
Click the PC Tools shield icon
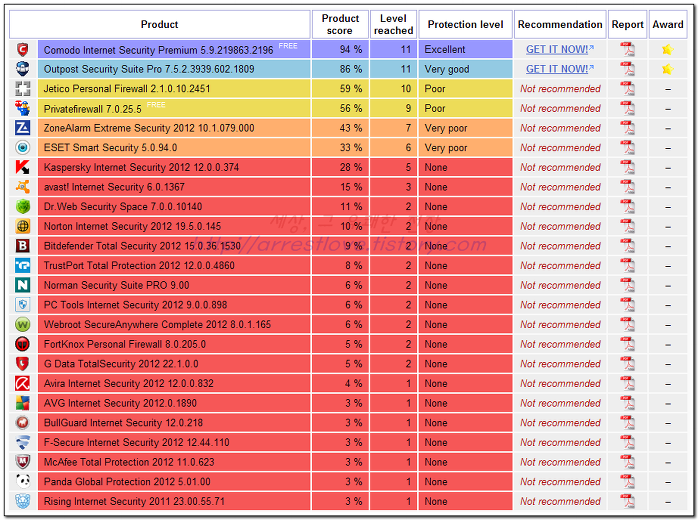tap(23, 305)
